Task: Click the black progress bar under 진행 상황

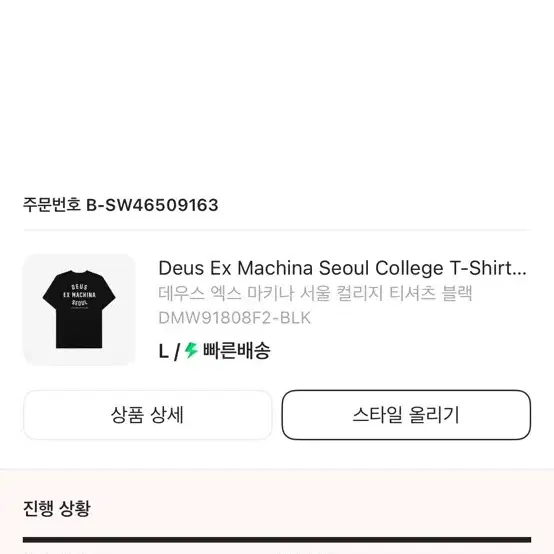Action: [x=277, y=540]
